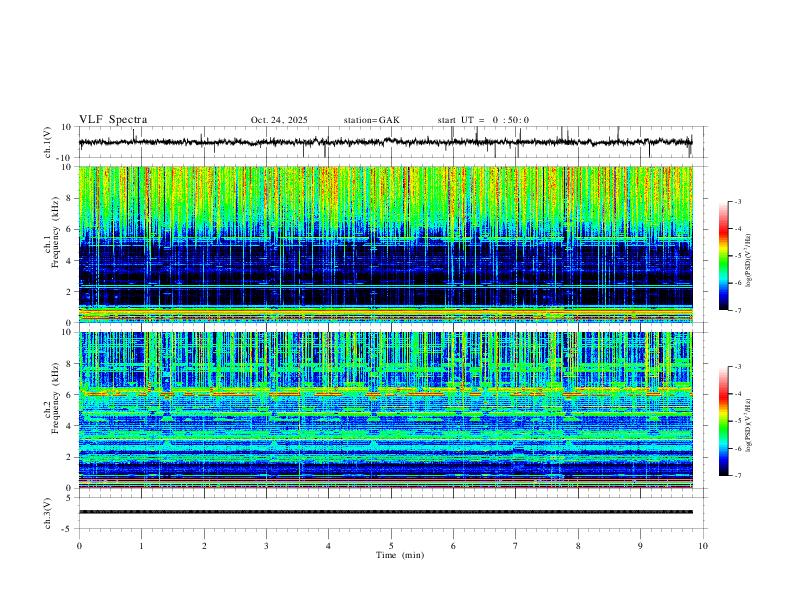The height and width of the screenshot is (612, 792).
Task: Click the "Time (min)" axis title
Action: [400, 555]
